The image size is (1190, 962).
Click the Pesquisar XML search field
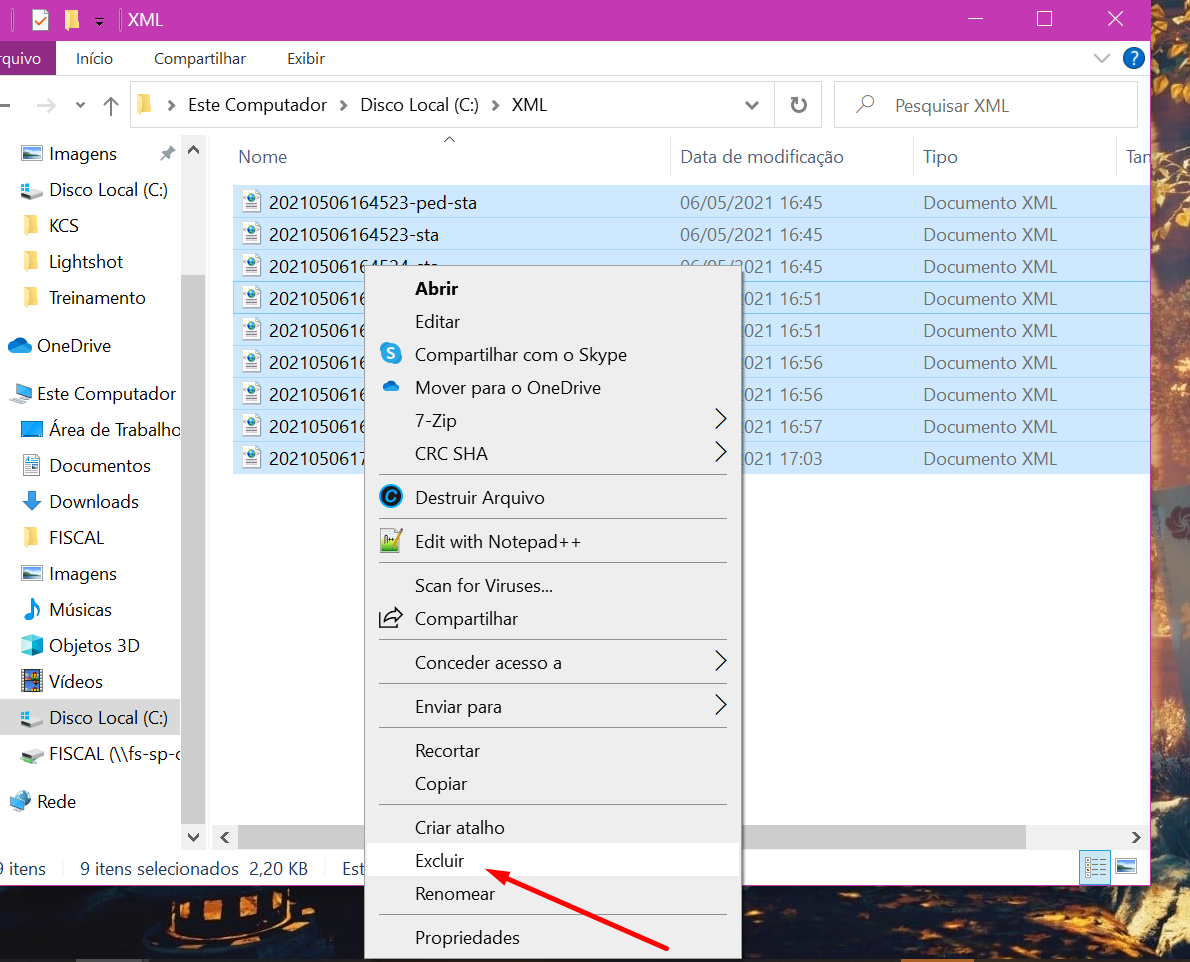tap(985, 105)
